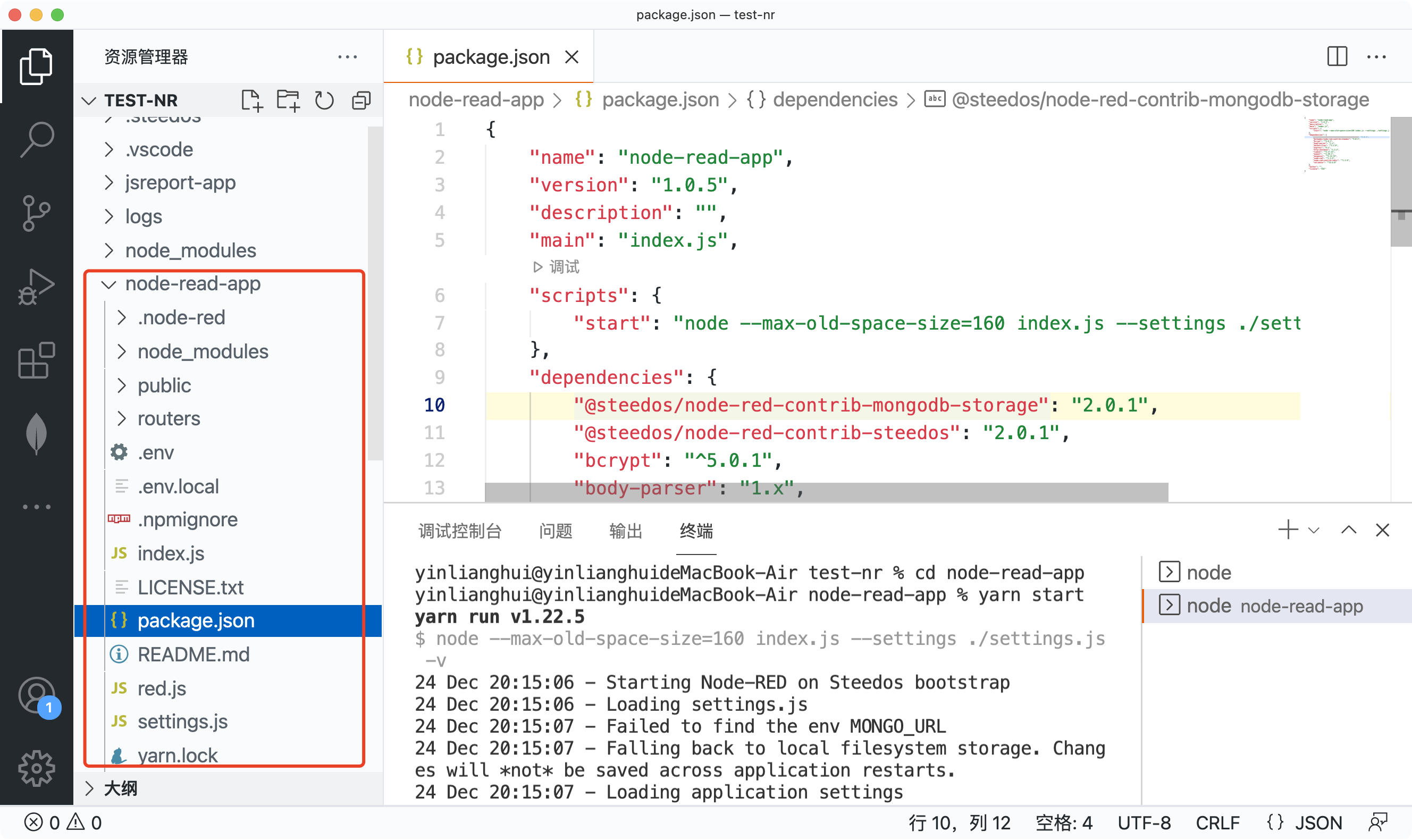Show additional activity bar views
The image size is (1412, 840).
click(36, 507)
